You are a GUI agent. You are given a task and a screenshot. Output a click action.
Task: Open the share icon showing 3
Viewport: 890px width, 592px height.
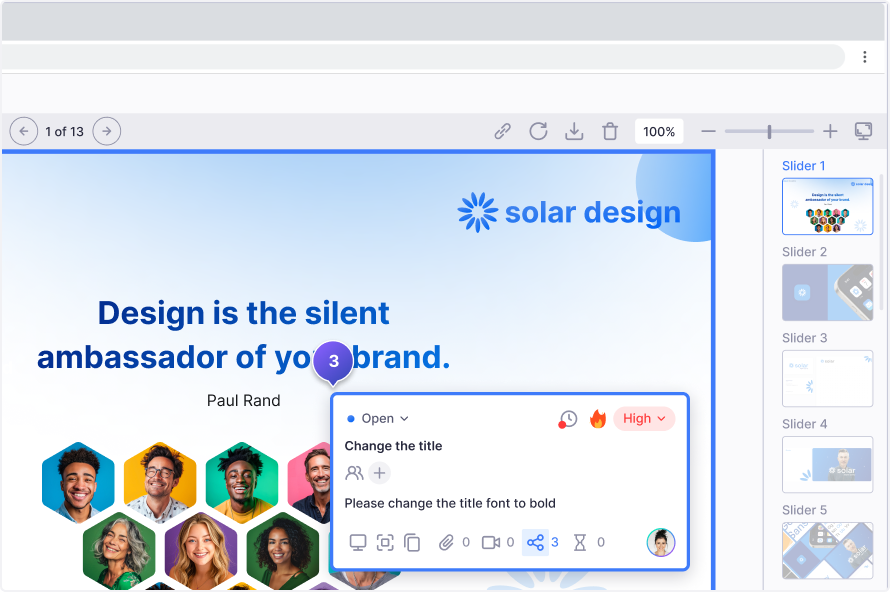pyautogui.click(x=536, y=542)
